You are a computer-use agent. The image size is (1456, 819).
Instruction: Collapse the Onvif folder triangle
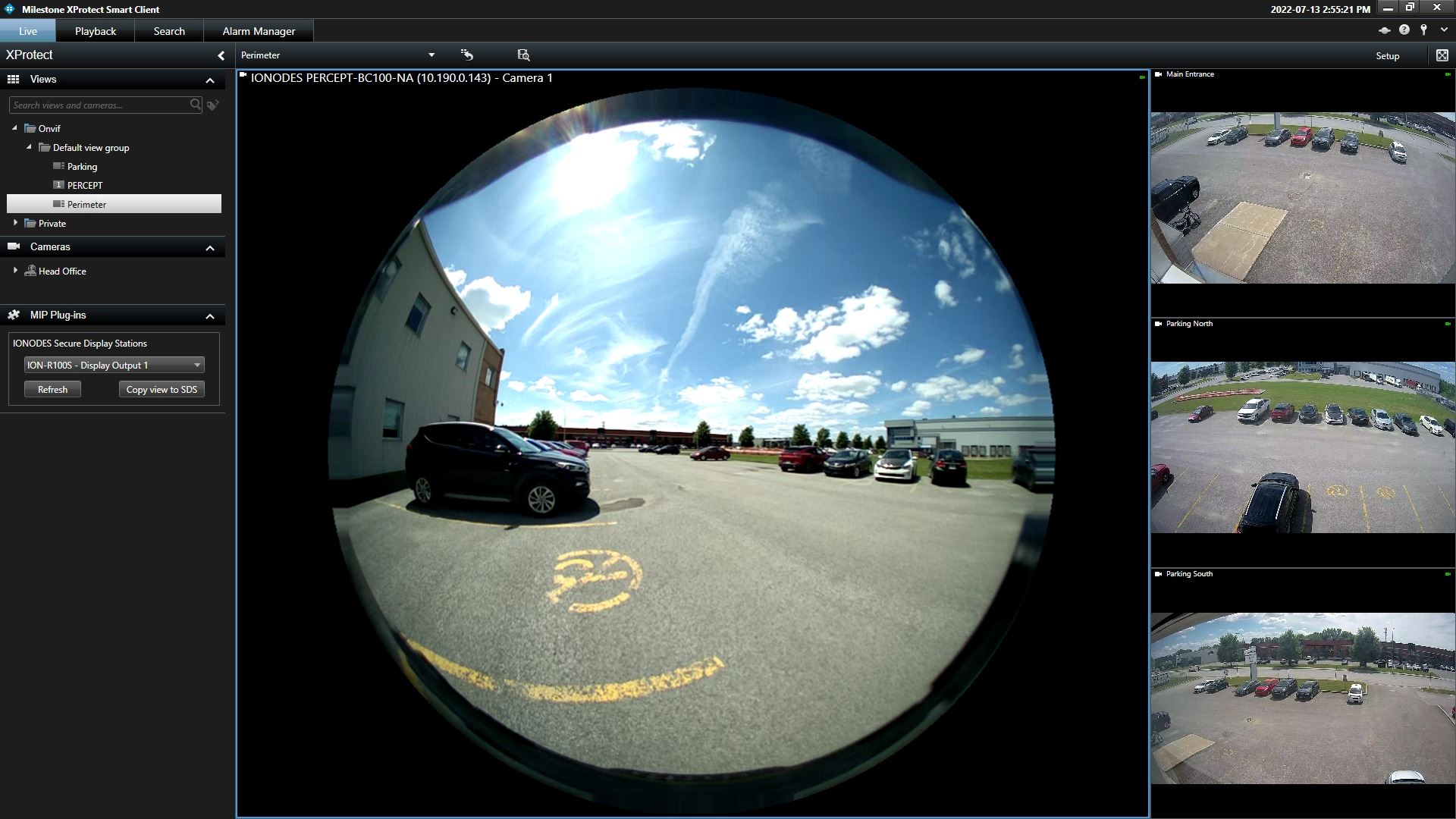click(15, 128)
